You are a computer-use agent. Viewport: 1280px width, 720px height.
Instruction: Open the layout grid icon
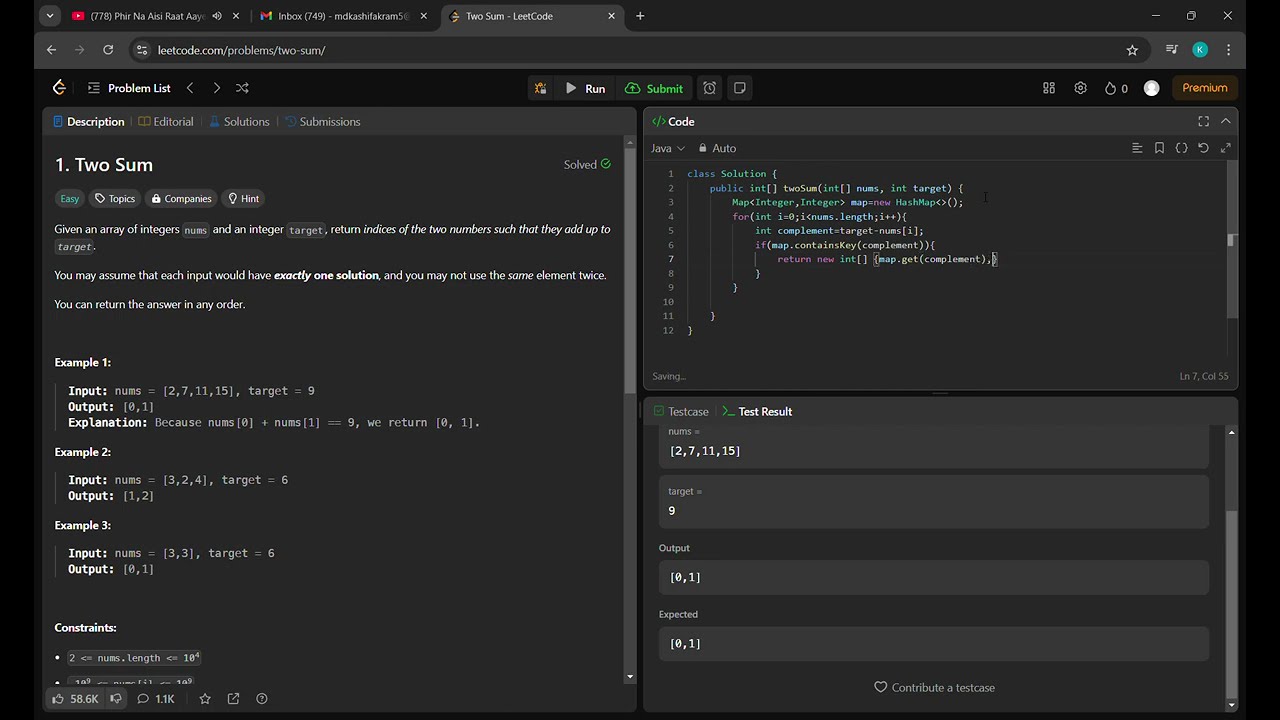pyautogui.click(x=1049, y=88)
